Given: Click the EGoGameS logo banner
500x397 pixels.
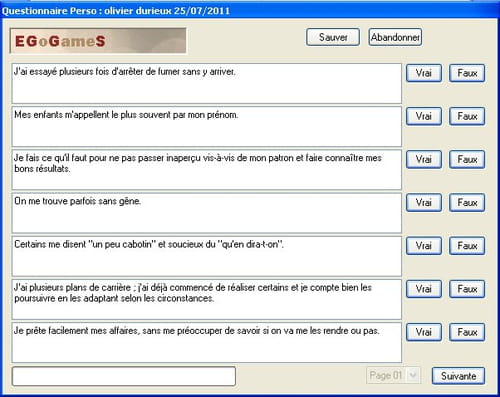Looking at the screenshot, I should pyautogui.click(x=98, y=41).
